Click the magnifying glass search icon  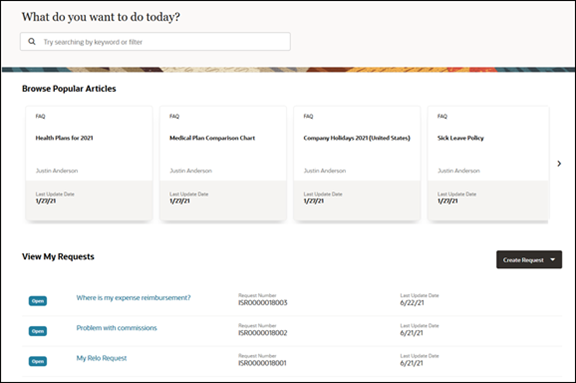(x=32, y=41)
